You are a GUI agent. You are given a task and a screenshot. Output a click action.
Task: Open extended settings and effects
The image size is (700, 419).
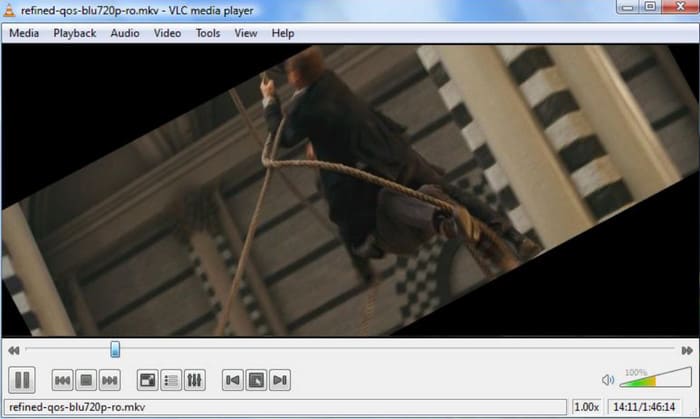pos(195,380)
